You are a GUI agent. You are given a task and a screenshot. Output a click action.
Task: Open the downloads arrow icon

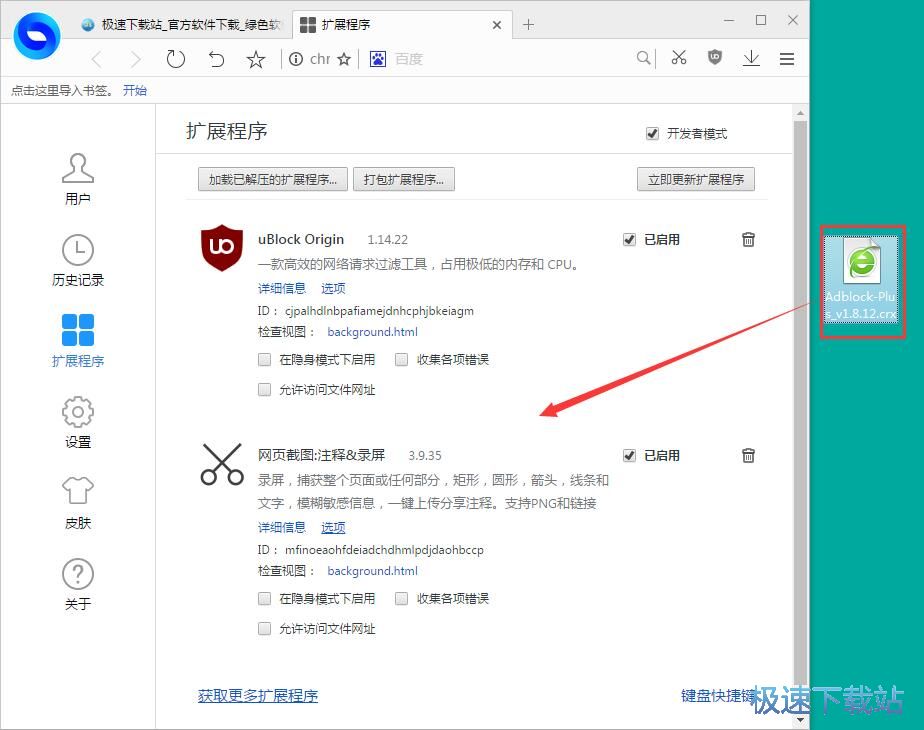click(751, 58)
